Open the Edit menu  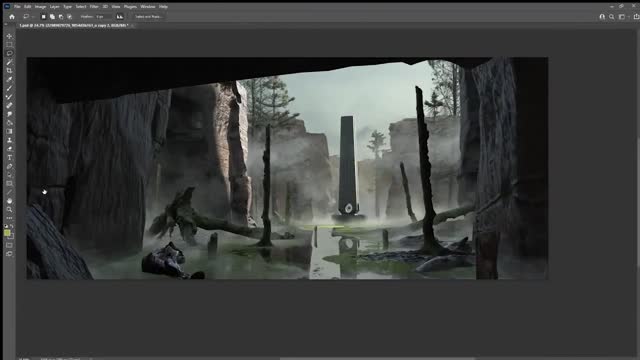pos(27,7)
